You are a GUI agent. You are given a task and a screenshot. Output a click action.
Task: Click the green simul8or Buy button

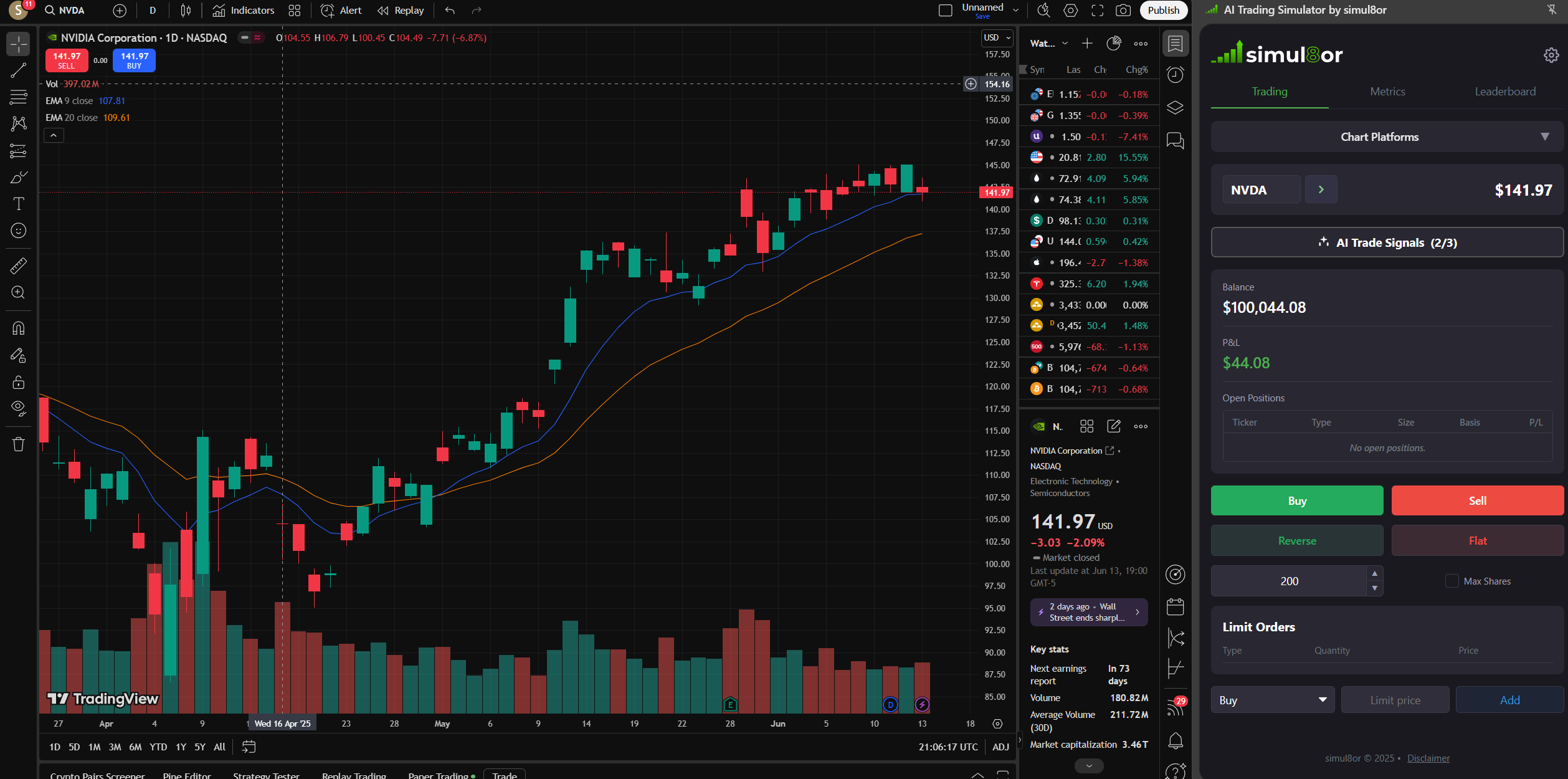click(1297, 500)
